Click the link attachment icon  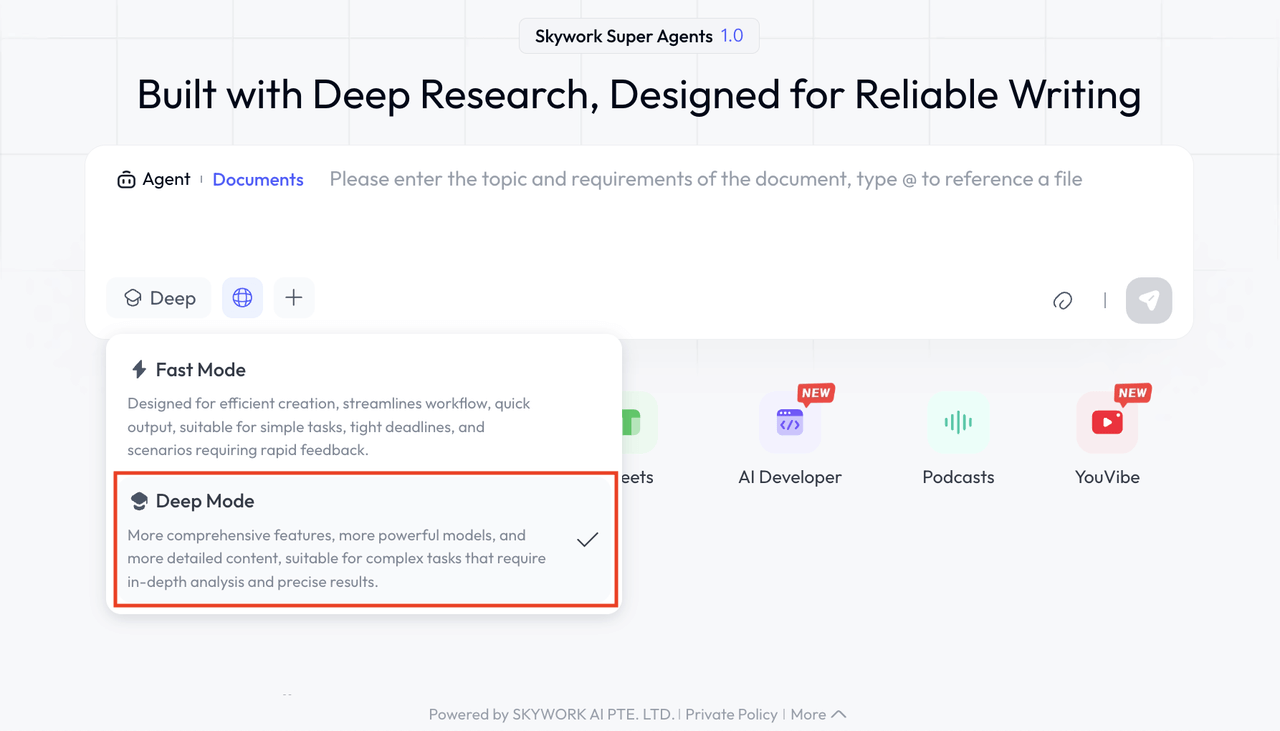click(1062, 300)
